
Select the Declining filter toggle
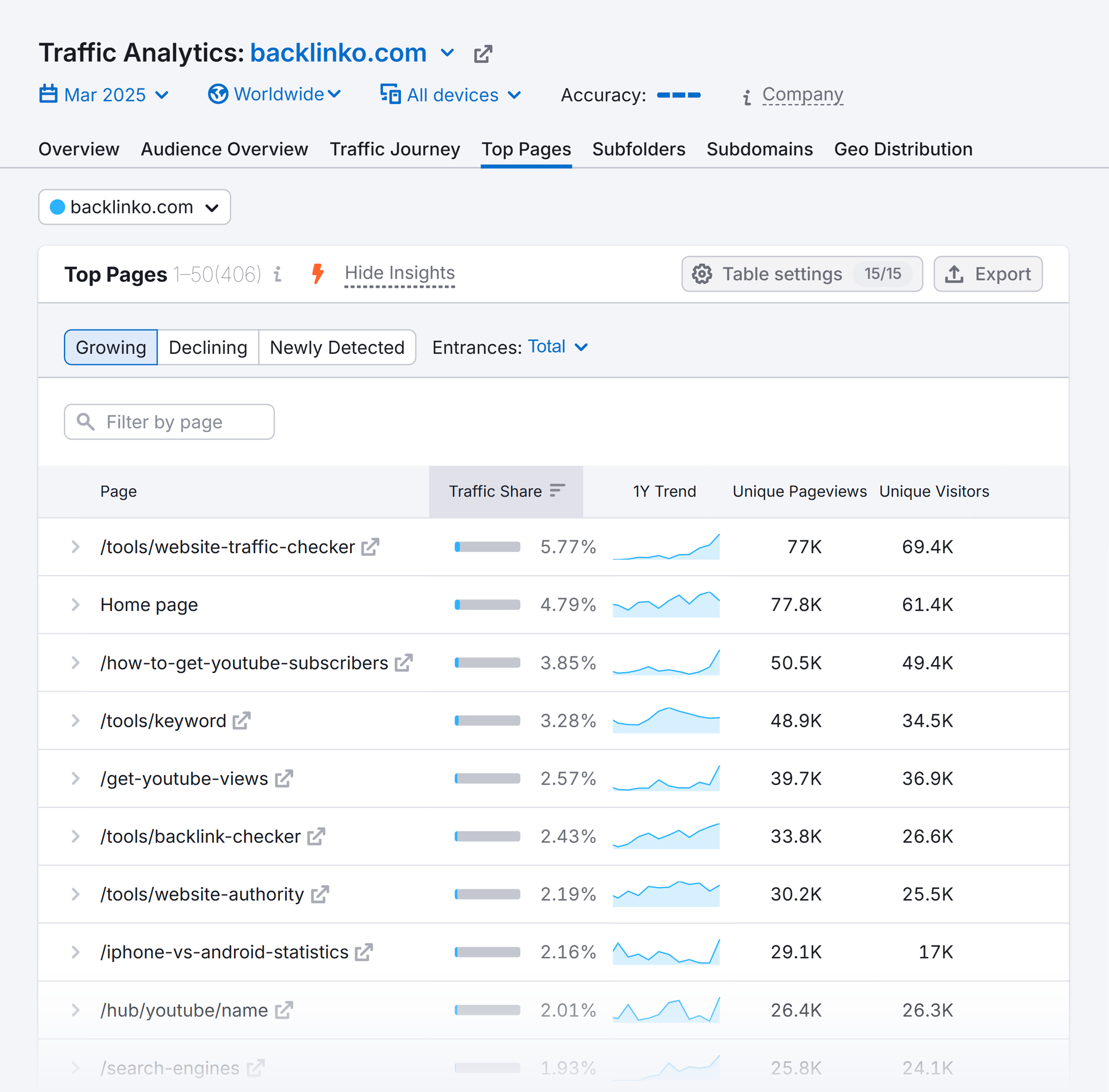tap(208, 347)
